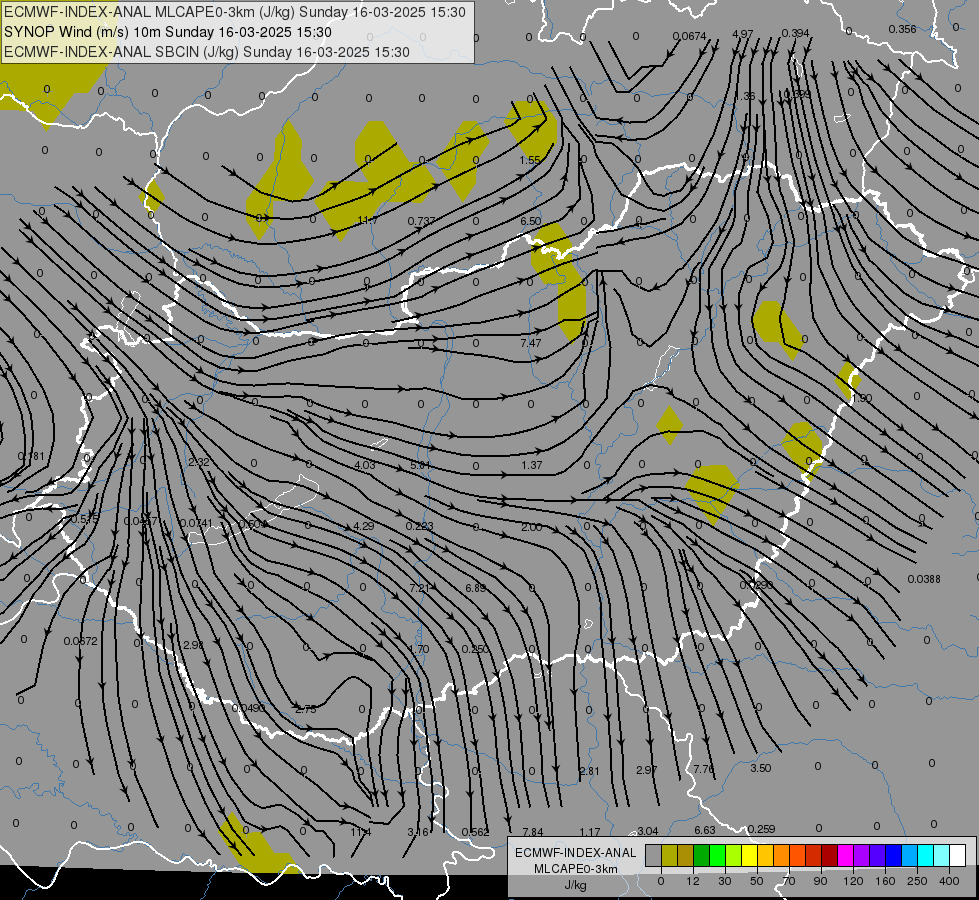Click the map value 1.90

[x=862, y=398]
